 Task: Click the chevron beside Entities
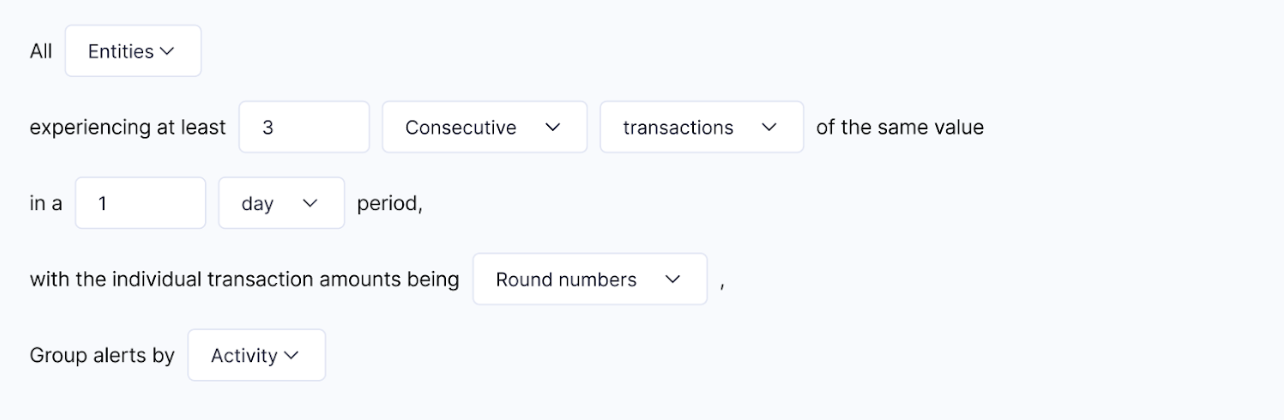point(167,51)
